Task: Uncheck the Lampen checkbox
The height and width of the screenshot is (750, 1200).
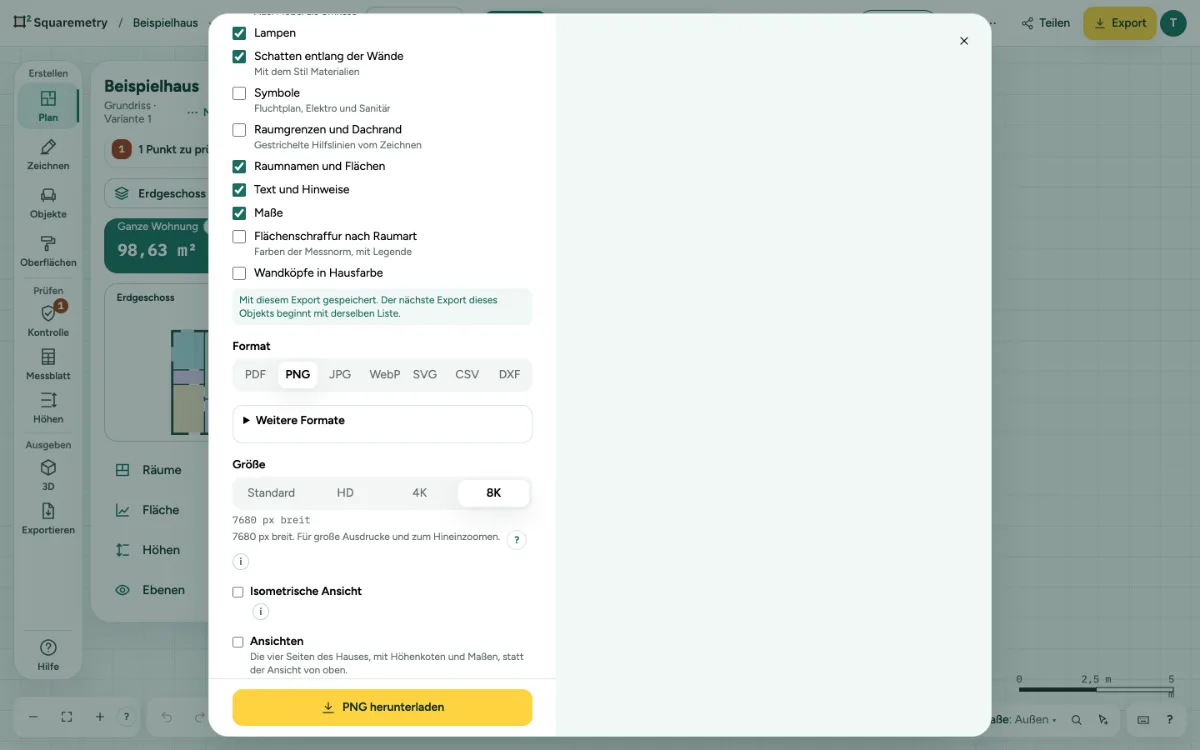Action: click(x=239, y=33)
